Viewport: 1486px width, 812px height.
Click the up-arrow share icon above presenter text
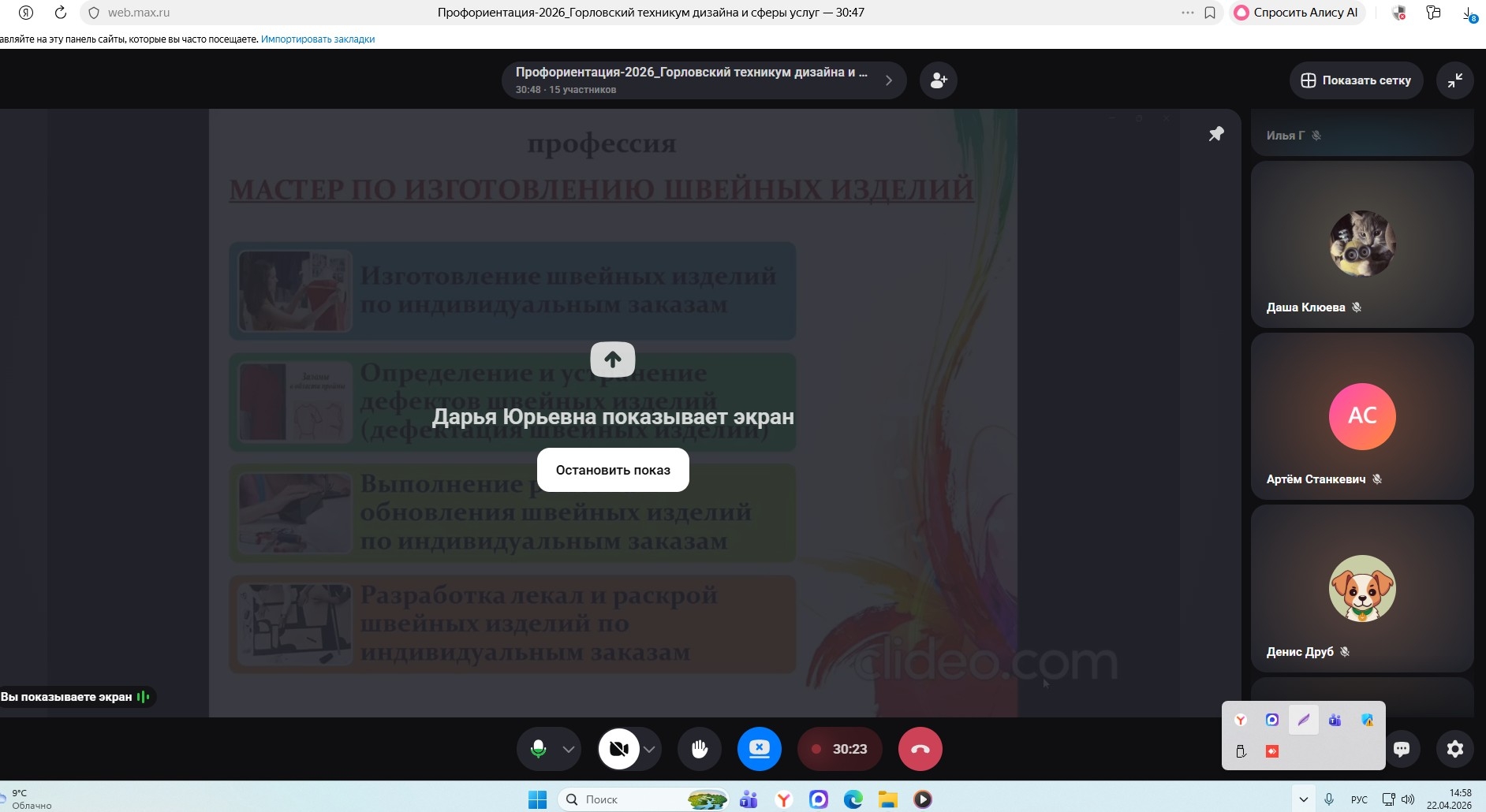[613, 359]
